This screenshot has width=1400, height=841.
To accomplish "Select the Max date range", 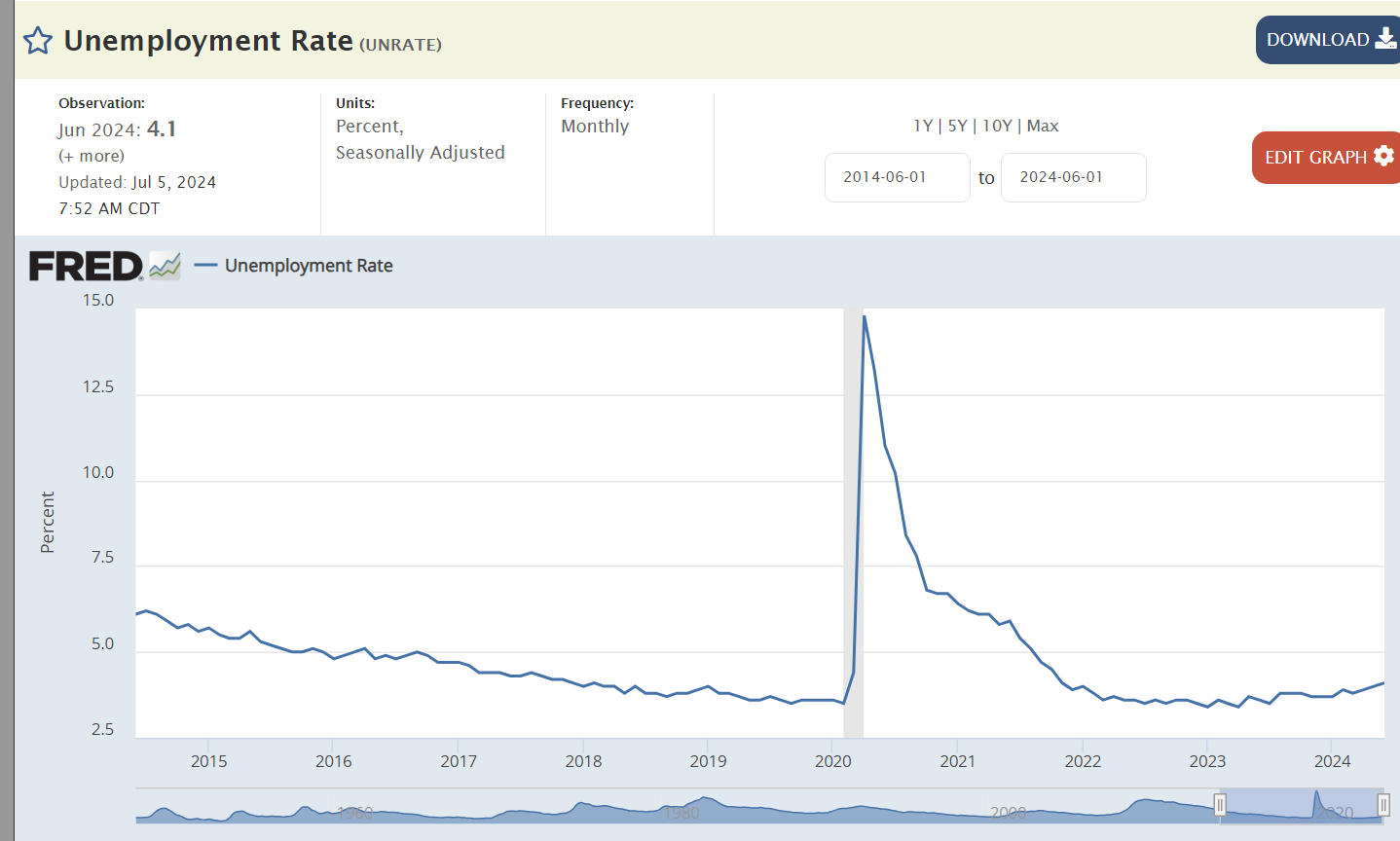I will tap(1043, 126).
